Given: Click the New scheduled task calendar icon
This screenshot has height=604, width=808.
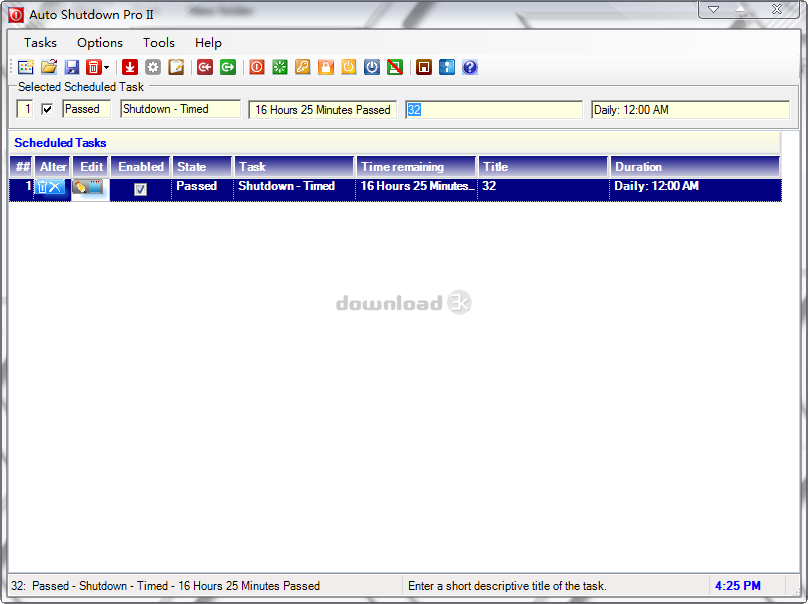Looking at the screenshot, I should point(25,67).
